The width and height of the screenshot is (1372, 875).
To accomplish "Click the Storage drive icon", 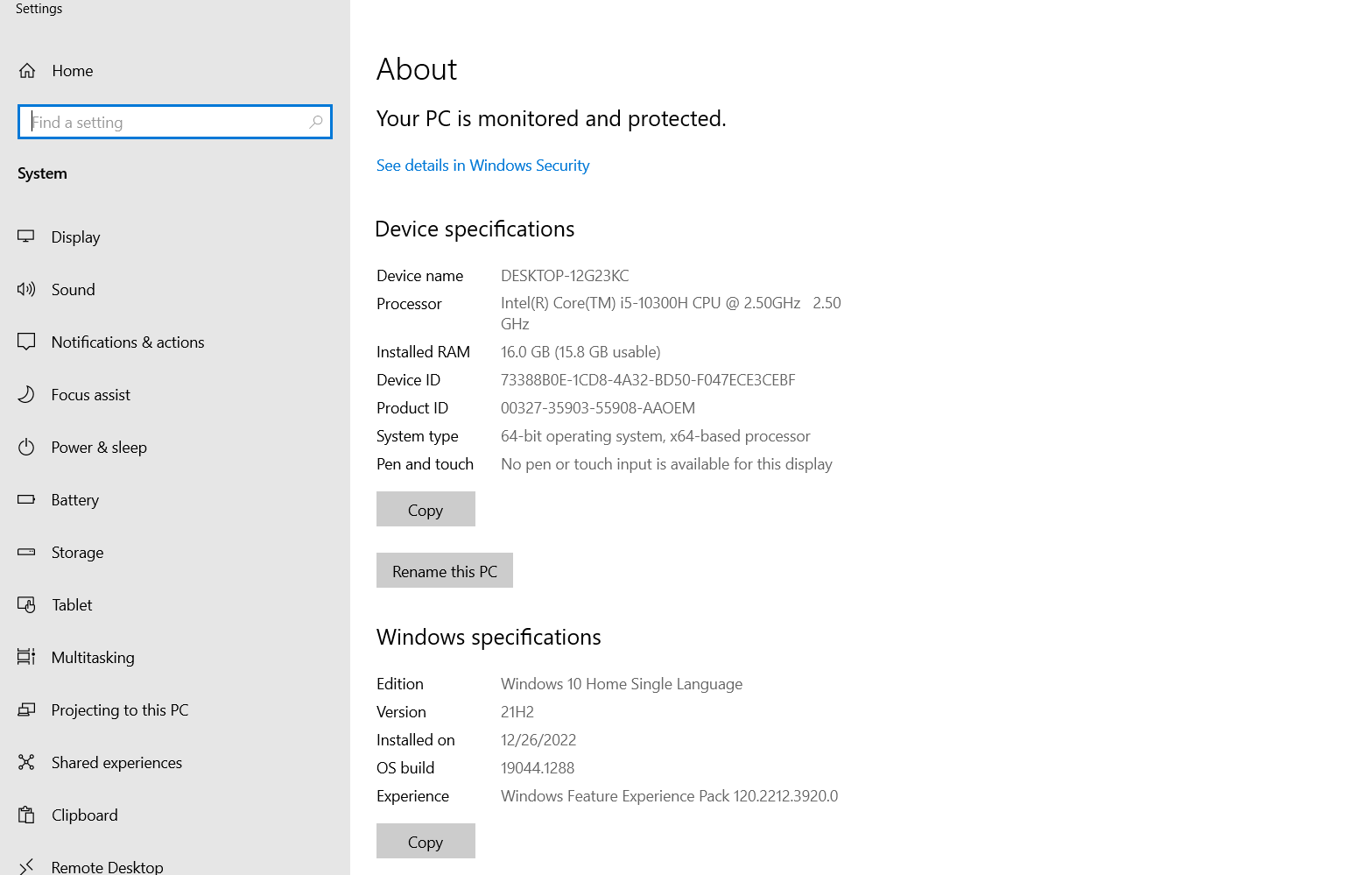I will point(26,552).
